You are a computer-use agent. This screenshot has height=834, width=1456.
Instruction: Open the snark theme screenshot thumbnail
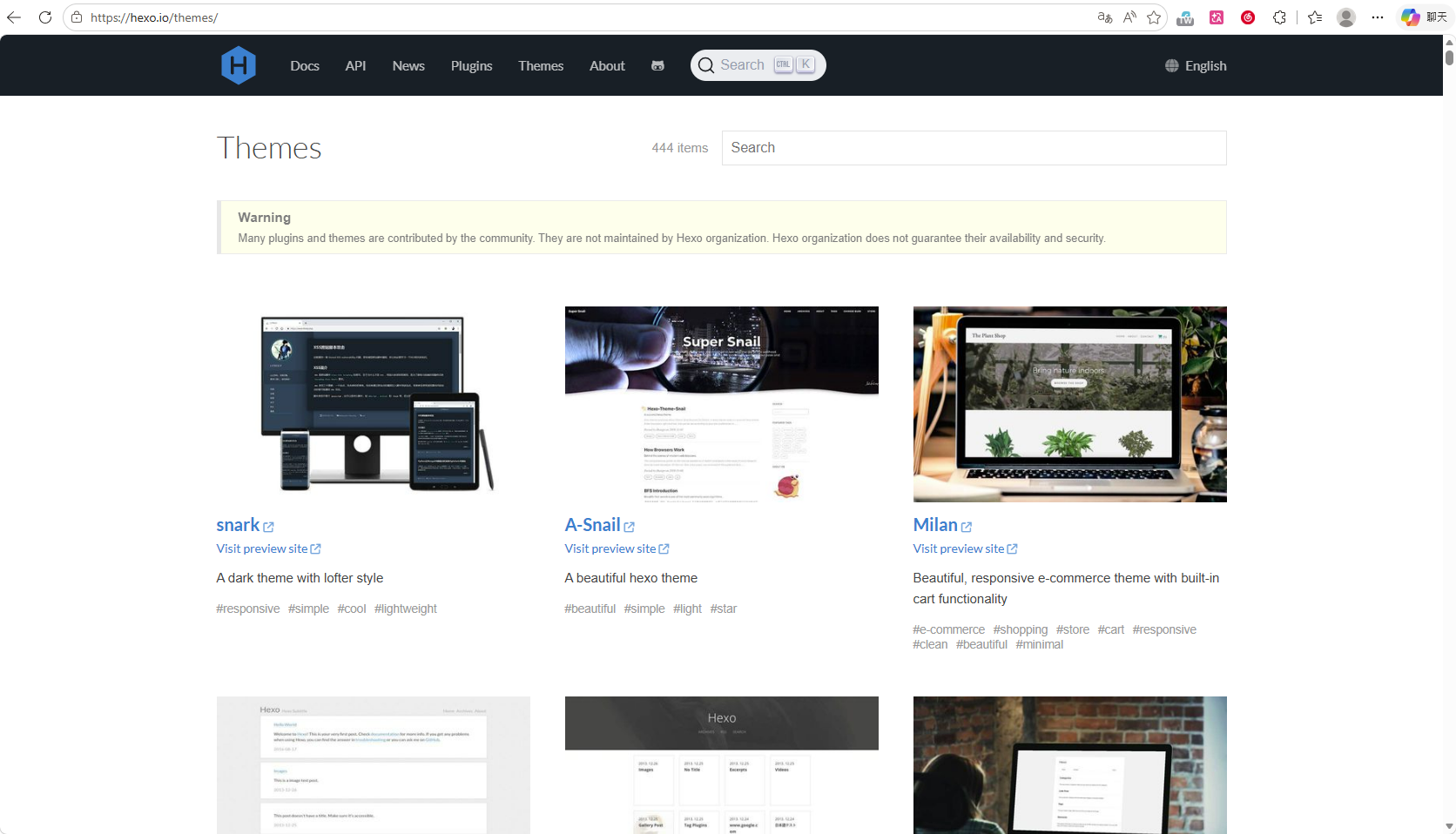pyautogui.click(x=373, y=404)
